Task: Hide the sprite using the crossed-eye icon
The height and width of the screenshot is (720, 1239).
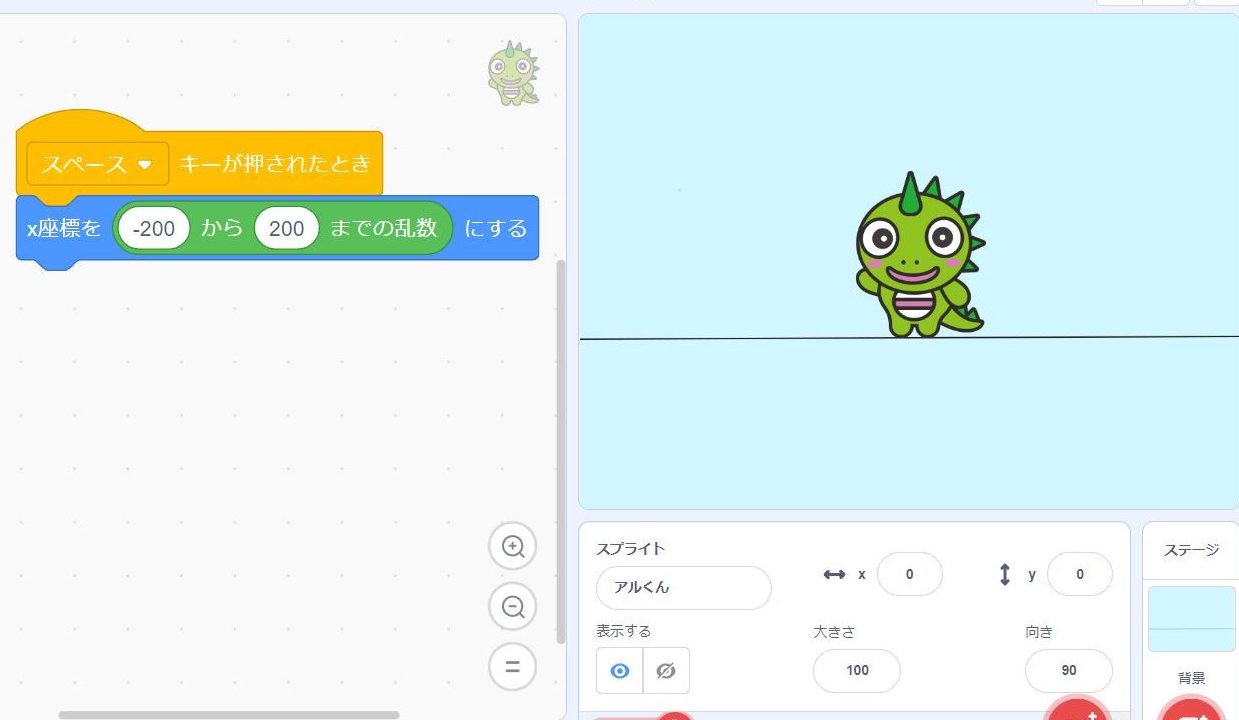Action: coord(666,671)
